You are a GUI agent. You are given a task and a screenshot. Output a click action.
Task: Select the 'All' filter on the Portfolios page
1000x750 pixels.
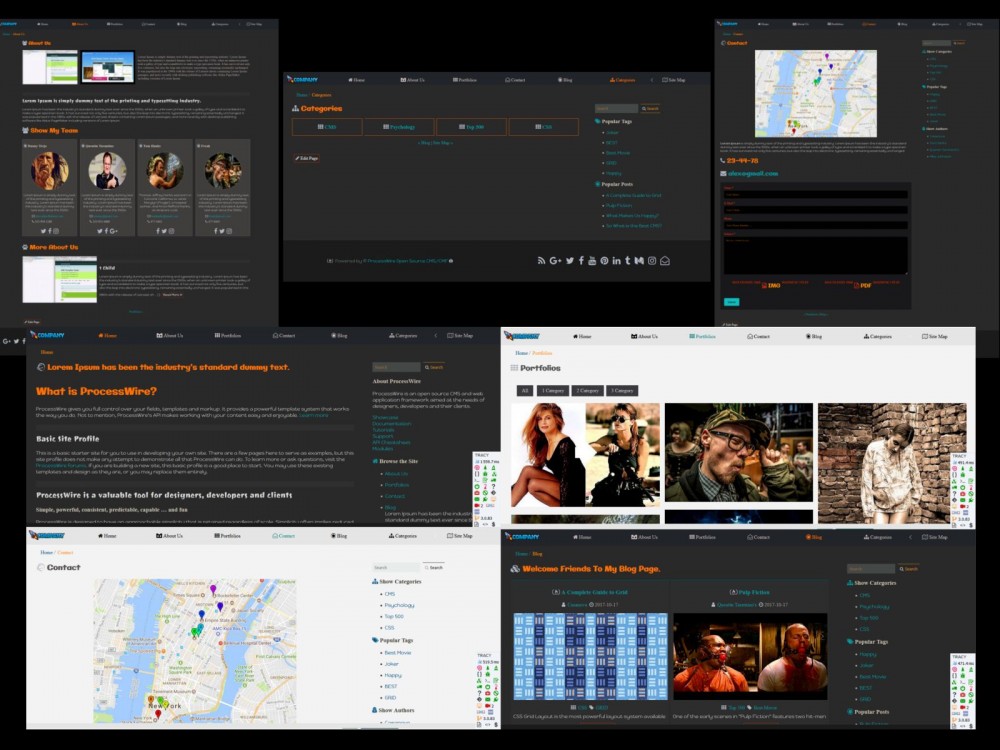524,390
